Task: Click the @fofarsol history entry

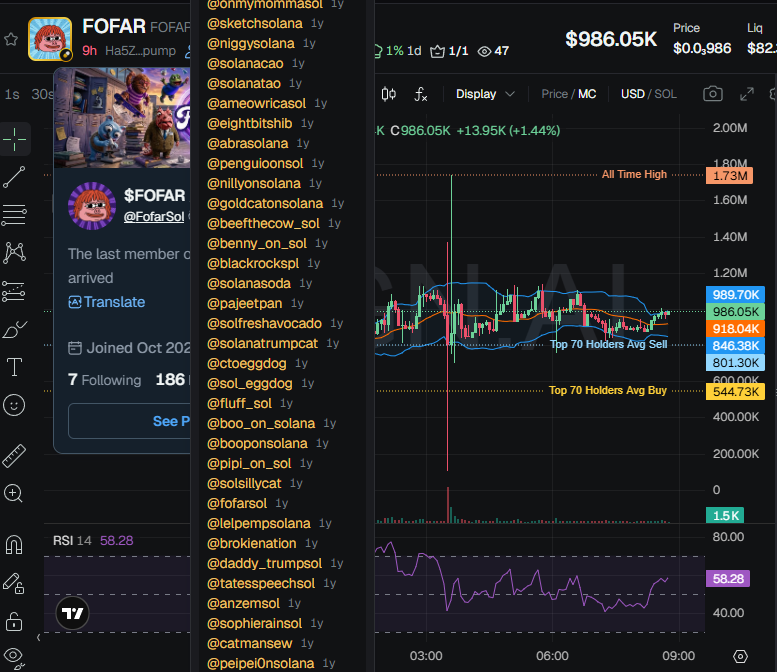Action: (237, 503)
